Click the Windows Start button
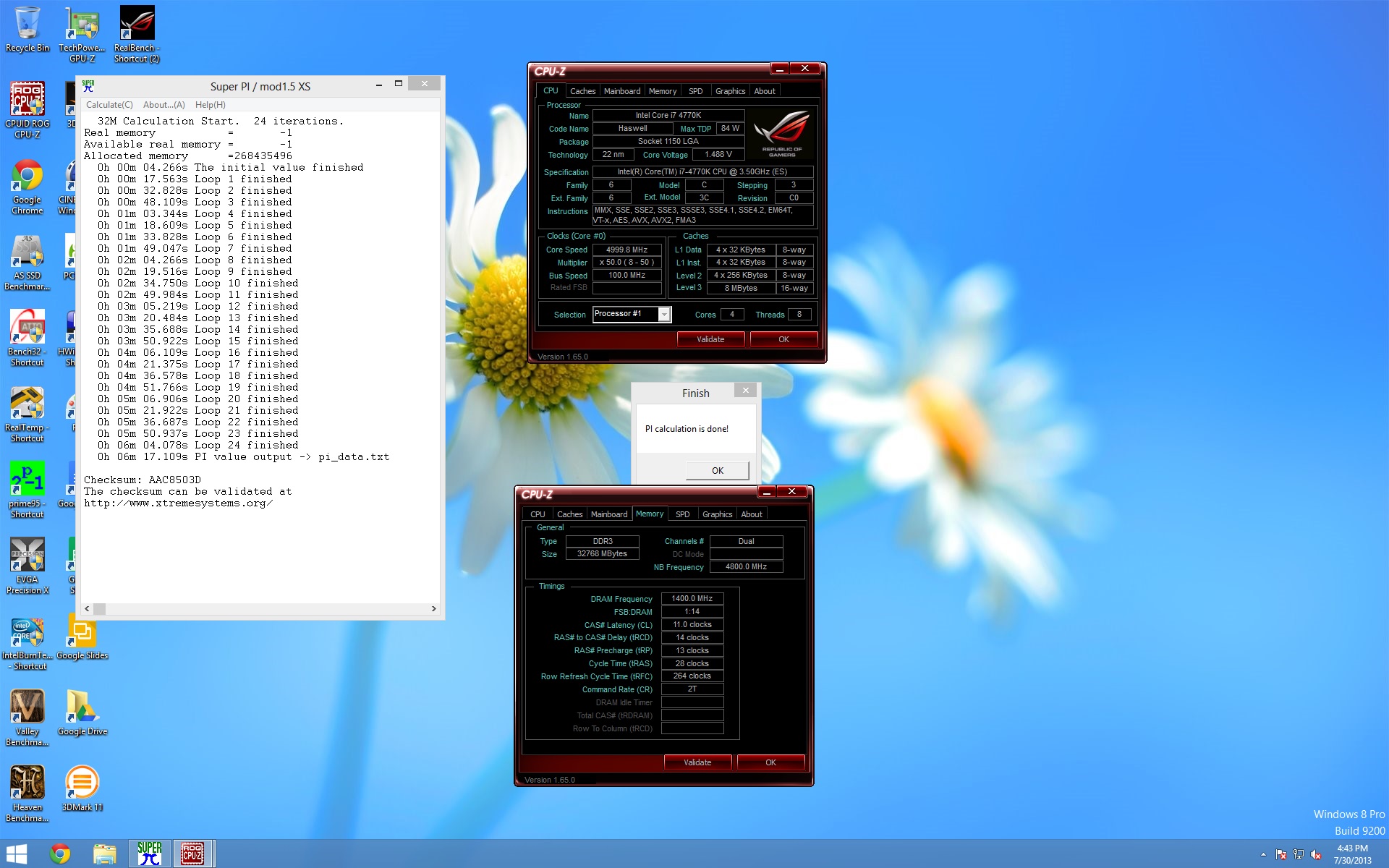Screen dimensions: 1389x868 [x=16, y=854]
